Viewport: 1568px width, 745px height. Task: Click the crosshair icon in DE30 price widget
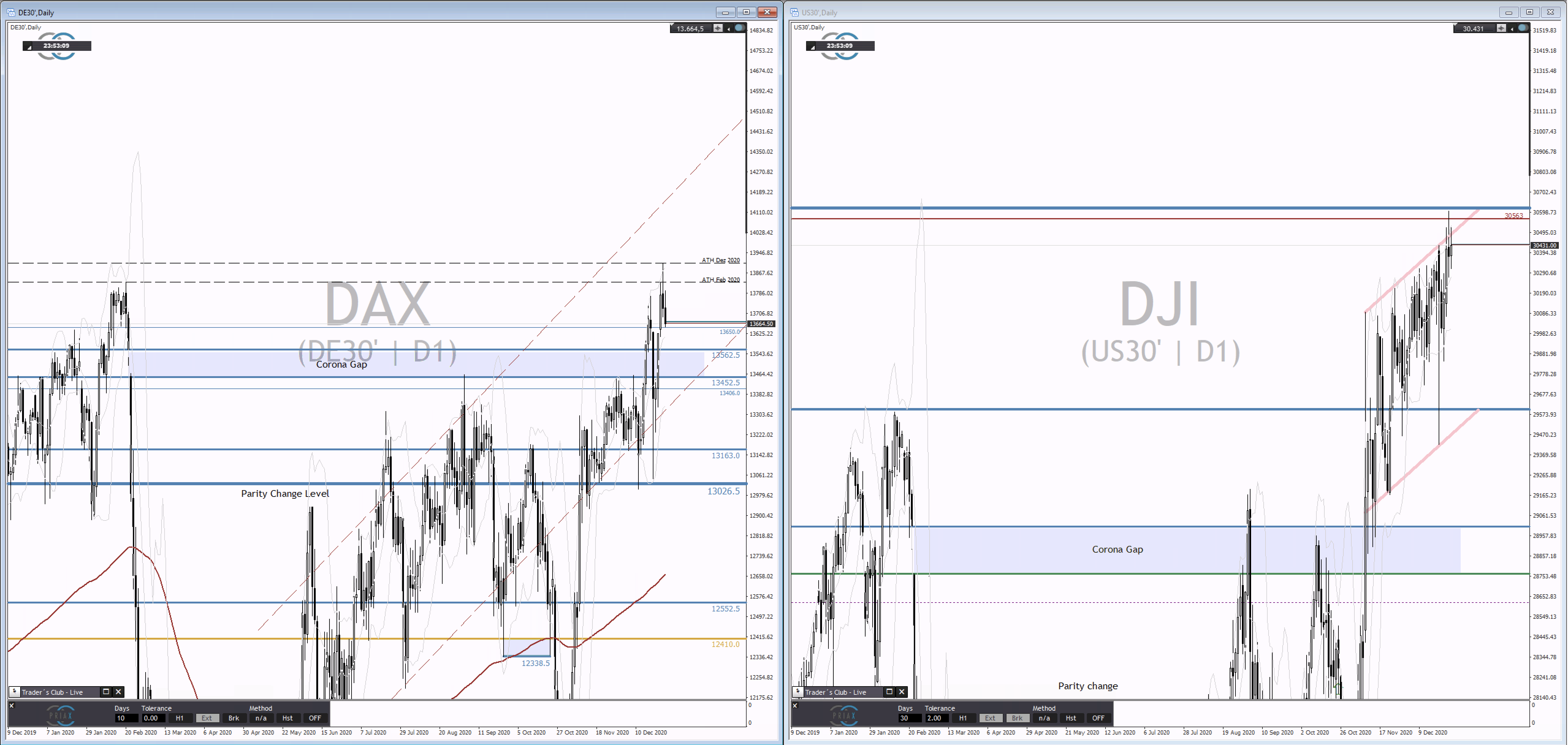718,28
